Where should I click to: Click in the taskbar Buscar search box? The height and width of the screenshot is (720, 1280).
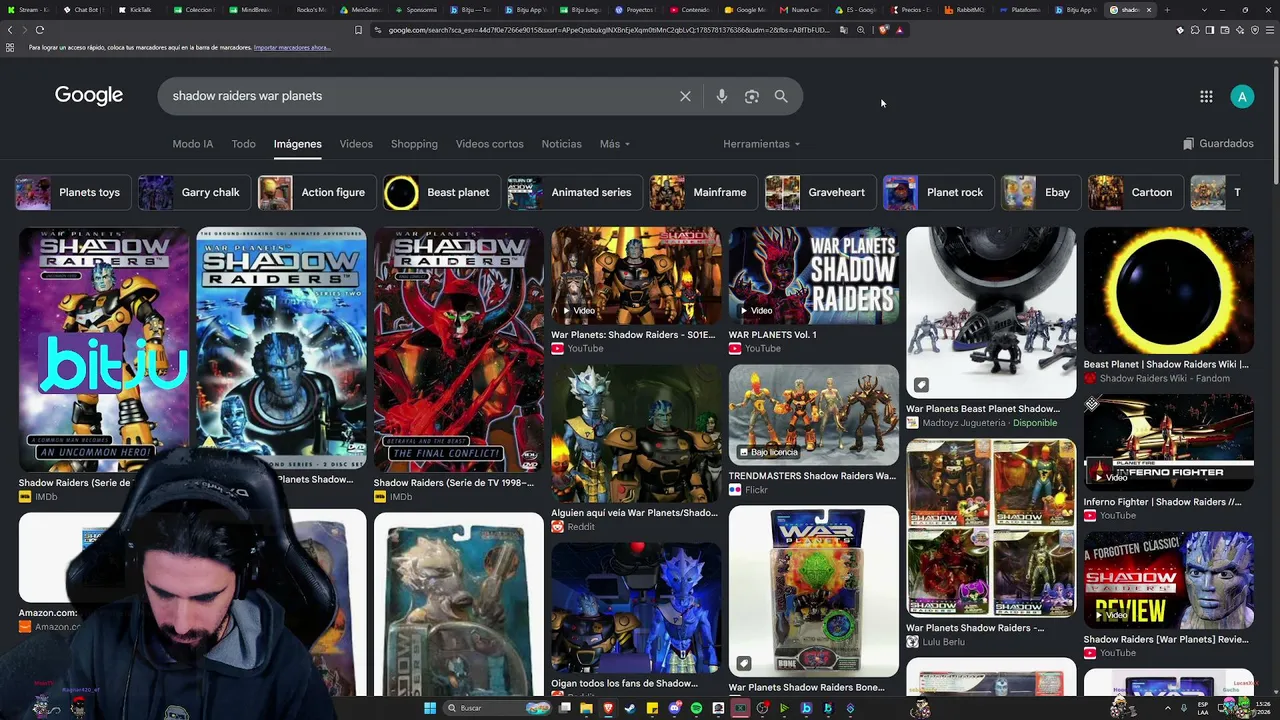pos(497,708)
